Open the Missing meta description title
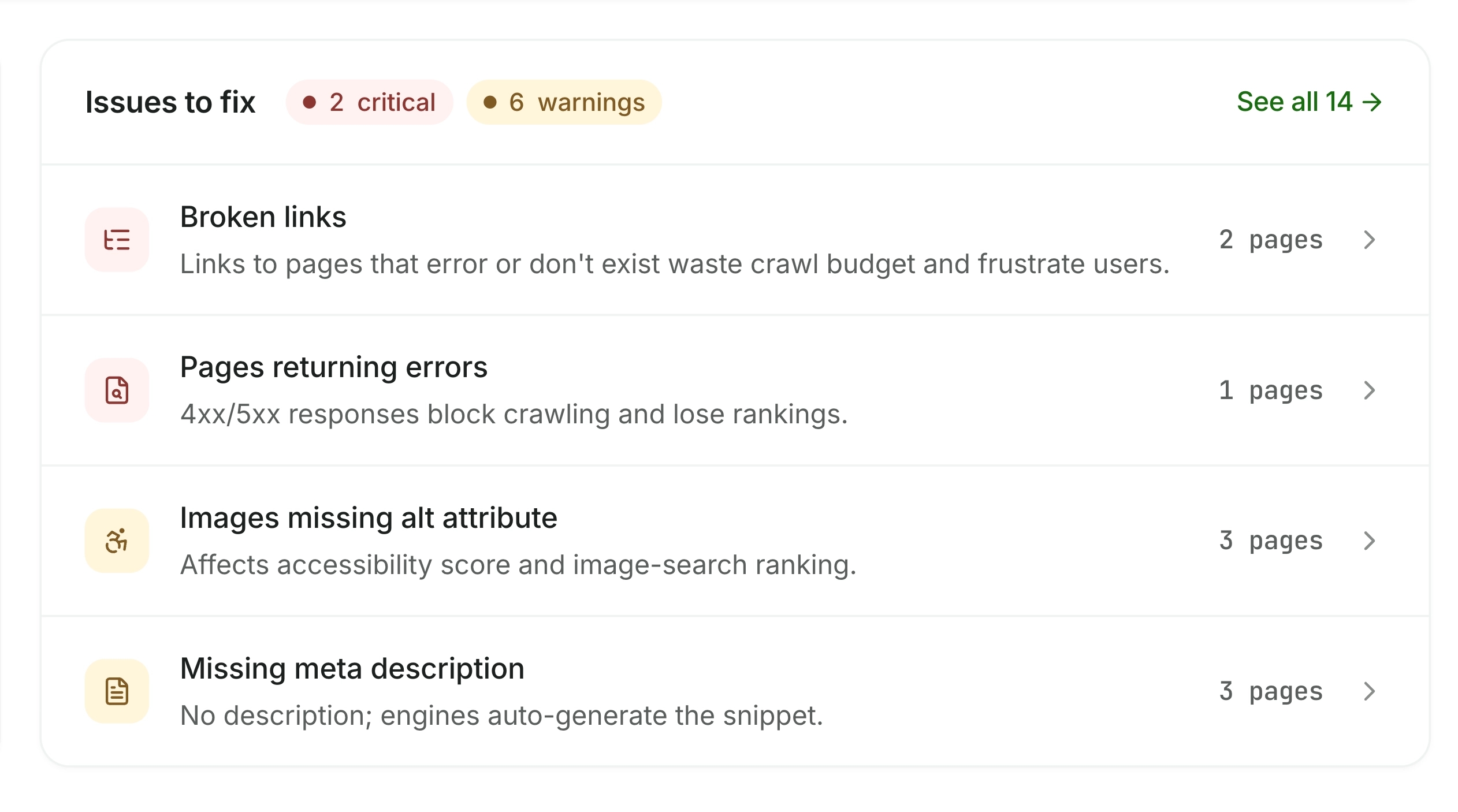 tap(352, 669)
